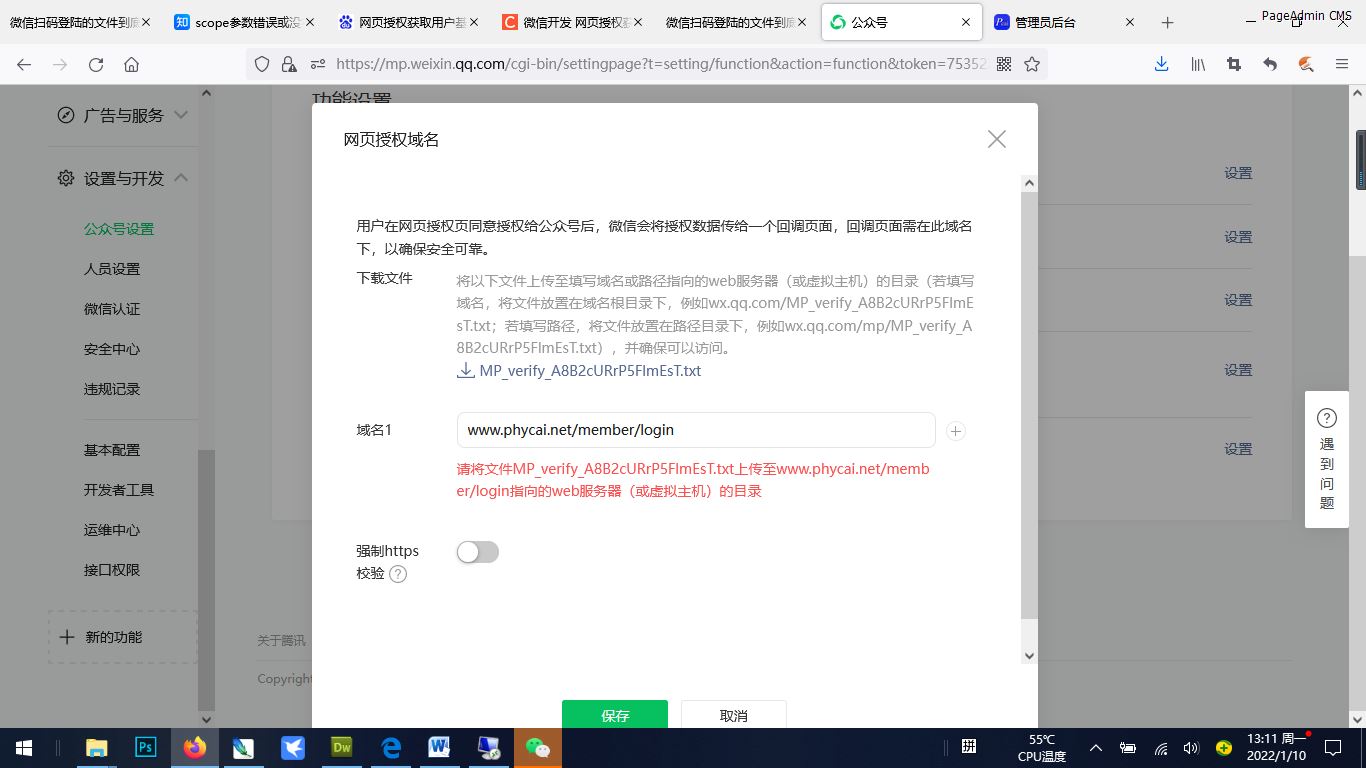The height and width of the screenshot is (768, 1366).
Task: Click the 域名1 input field
Action: click(x=696, y=430)
